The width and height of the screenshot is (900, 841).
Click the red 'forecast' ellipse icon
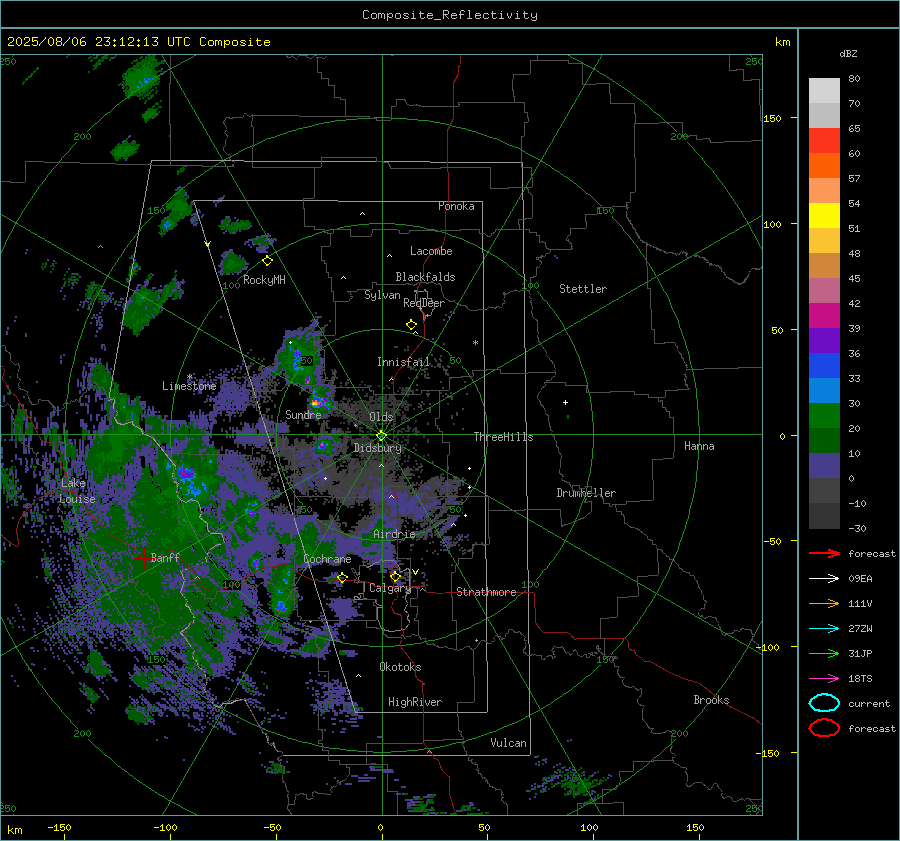(824, 728)
